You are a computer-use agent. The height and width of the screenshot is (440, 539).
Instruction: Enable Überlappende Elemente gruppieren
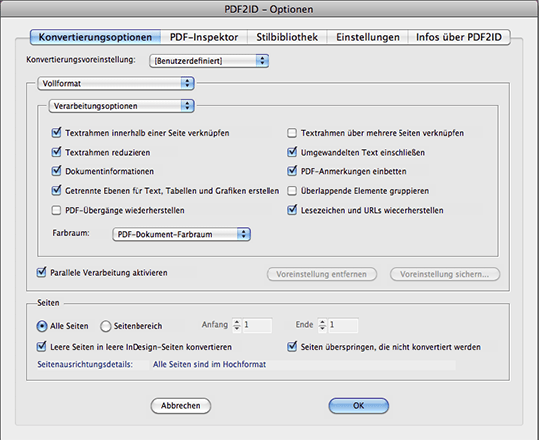point(292,190)
